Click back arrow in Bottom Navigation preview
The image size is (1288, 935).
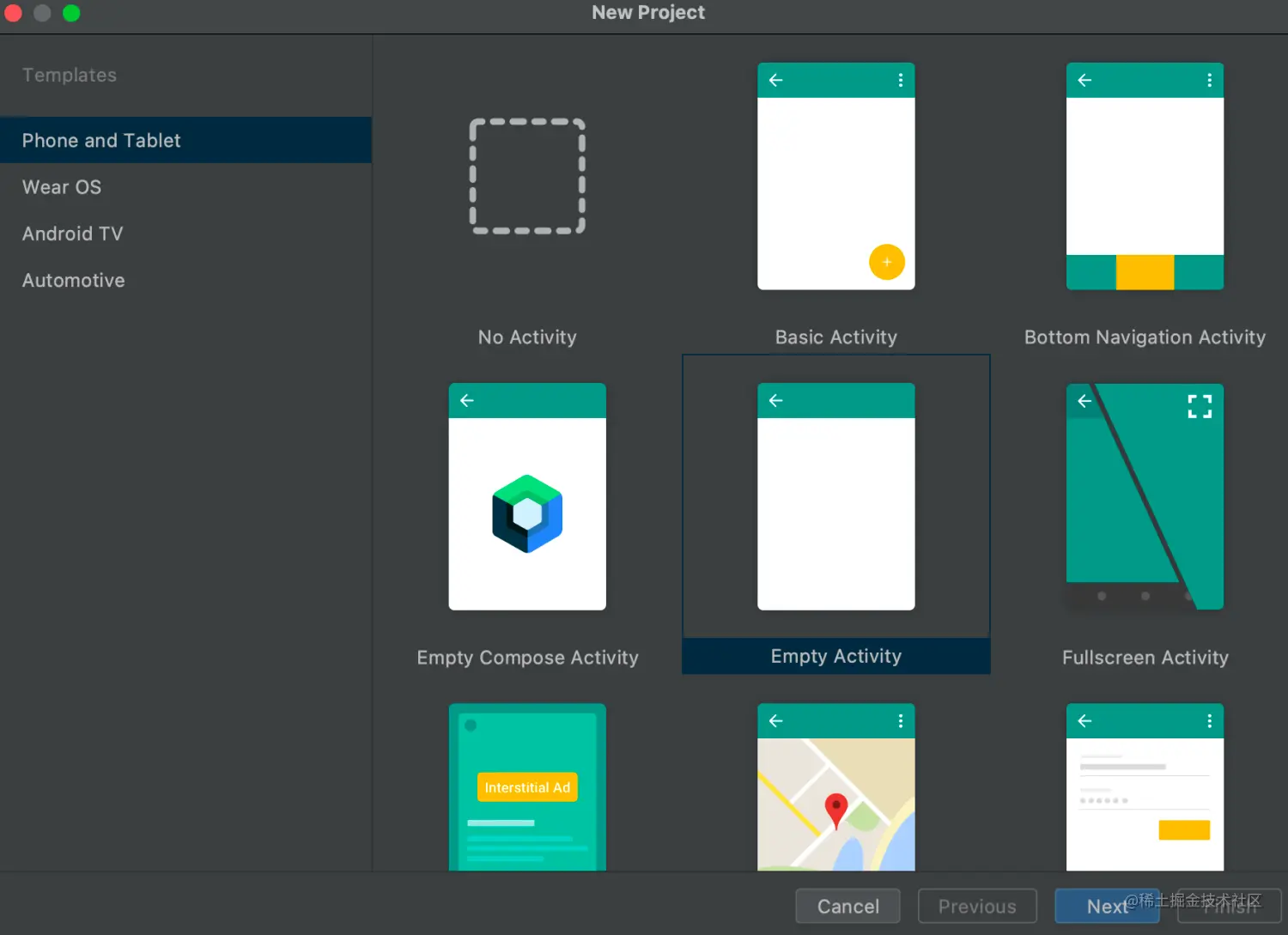1085,80
